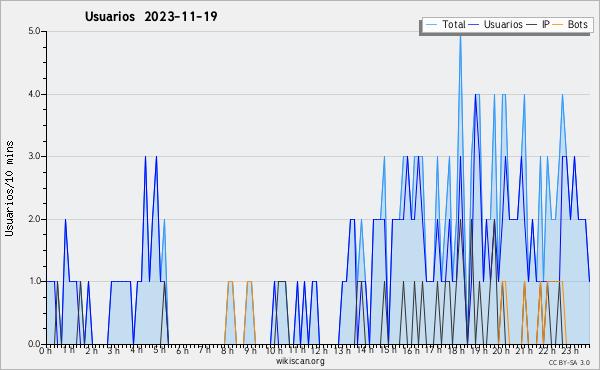Click the orange Bots legend line
The image size is (600, 370).
click(558, 25)
